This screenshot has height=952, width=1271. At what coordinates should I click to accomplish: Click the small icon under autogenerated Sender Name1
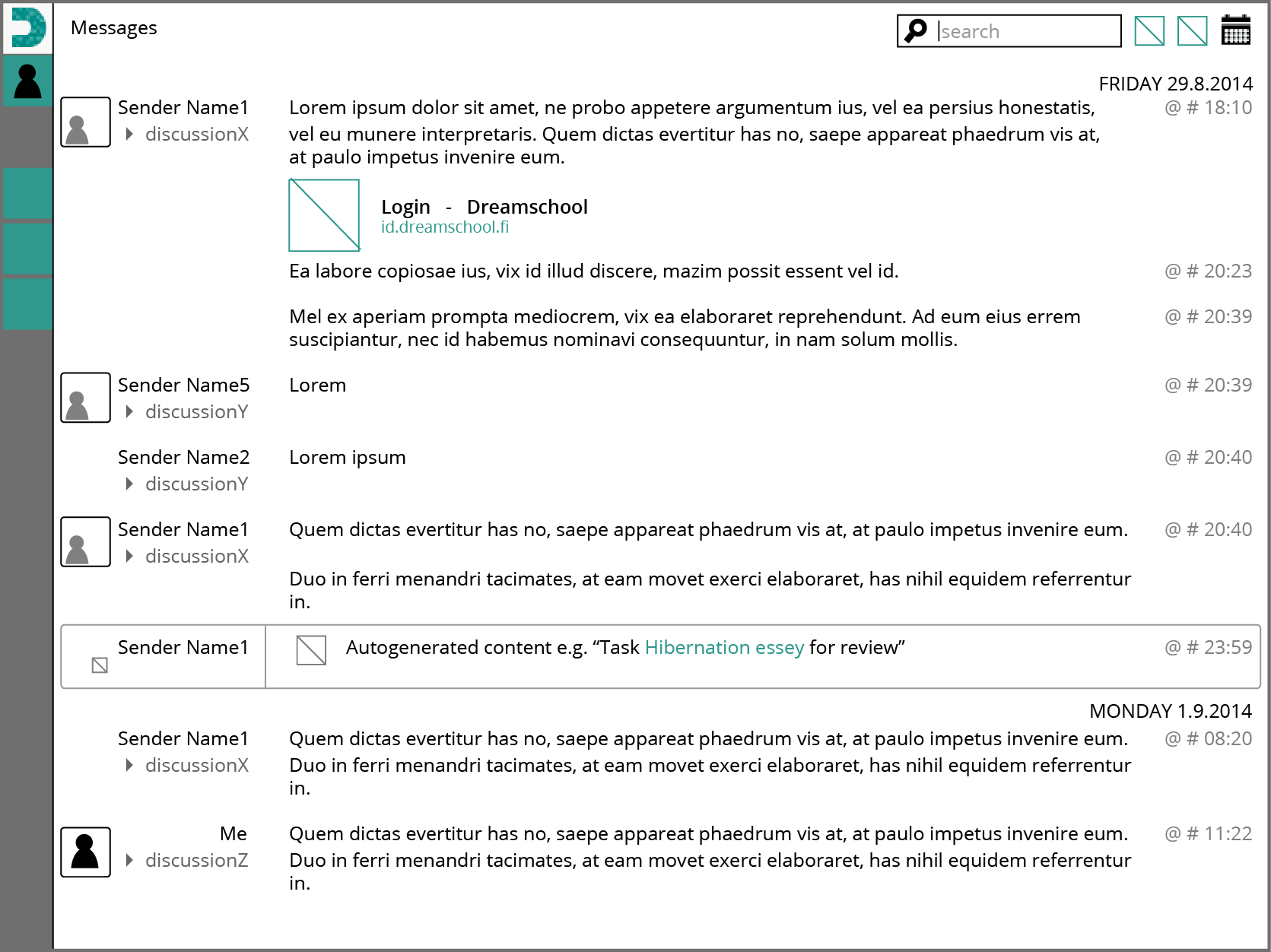pos(100,665)
